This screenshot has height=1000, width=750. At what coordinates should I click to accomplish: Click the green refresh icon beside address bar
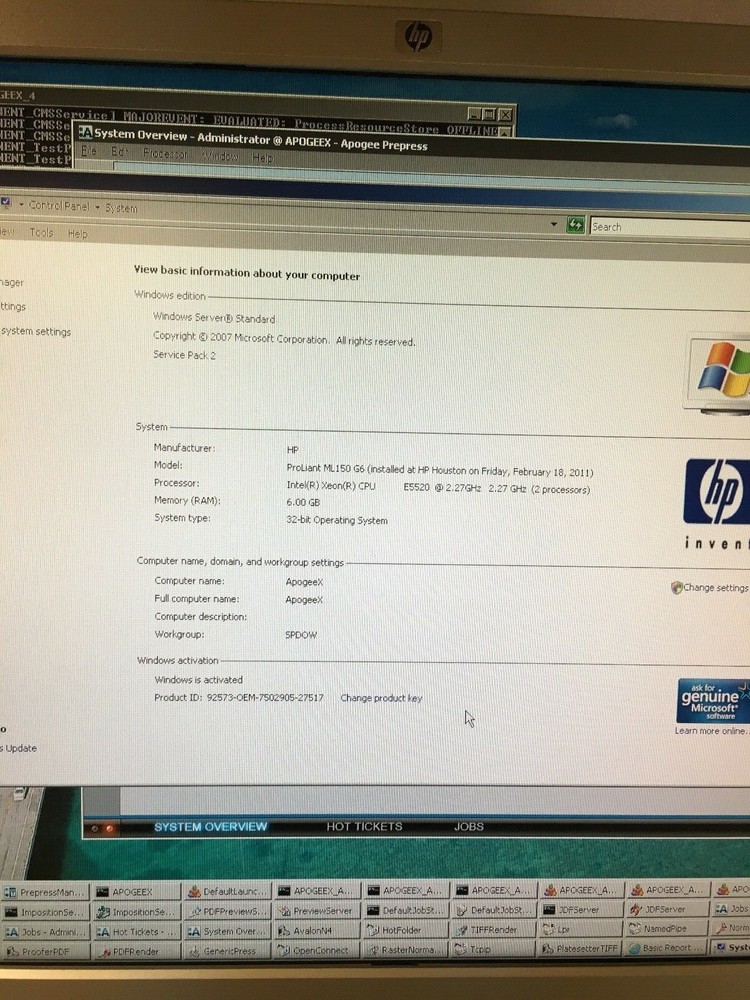[575, 226]
